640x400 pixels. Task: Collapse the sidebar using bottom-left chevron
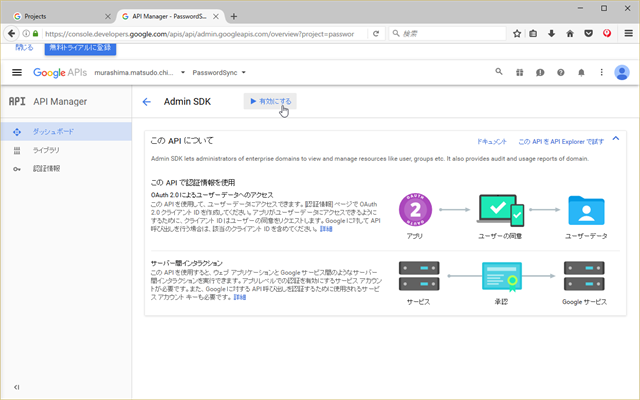click(x=17, y=387)
